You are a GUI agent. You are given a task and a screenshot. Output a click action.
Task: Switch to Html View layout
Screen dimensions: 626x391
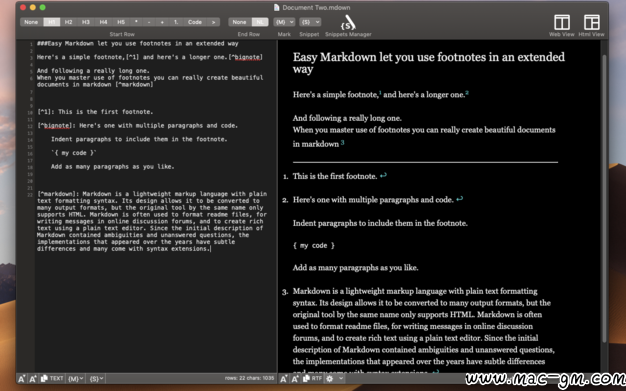591,22
